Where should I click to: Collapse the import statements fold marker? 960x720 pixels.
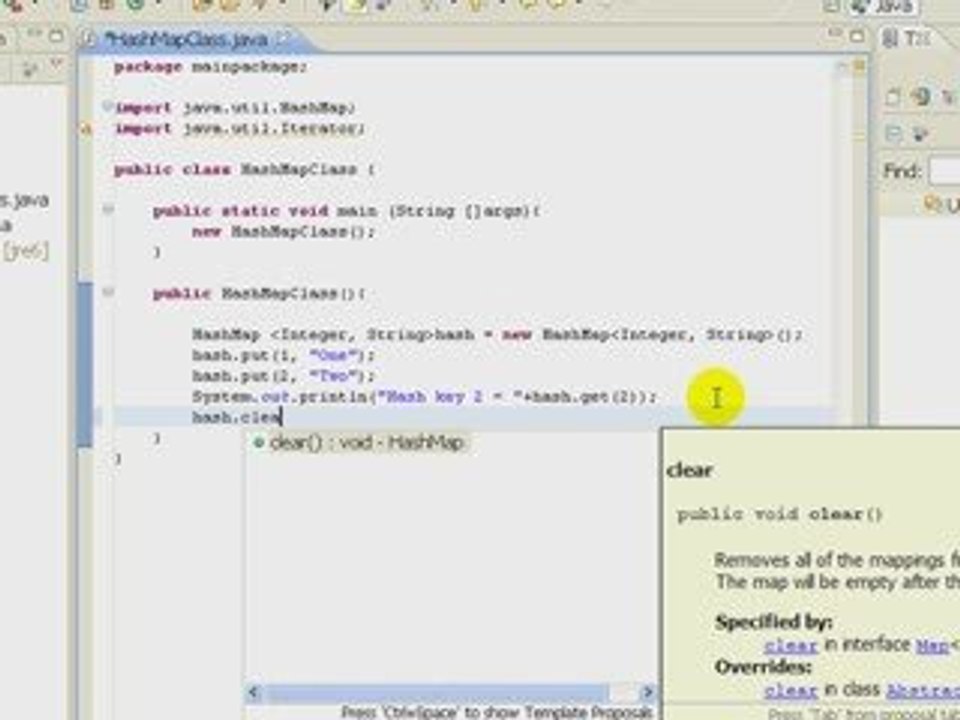tap(107, 107)
